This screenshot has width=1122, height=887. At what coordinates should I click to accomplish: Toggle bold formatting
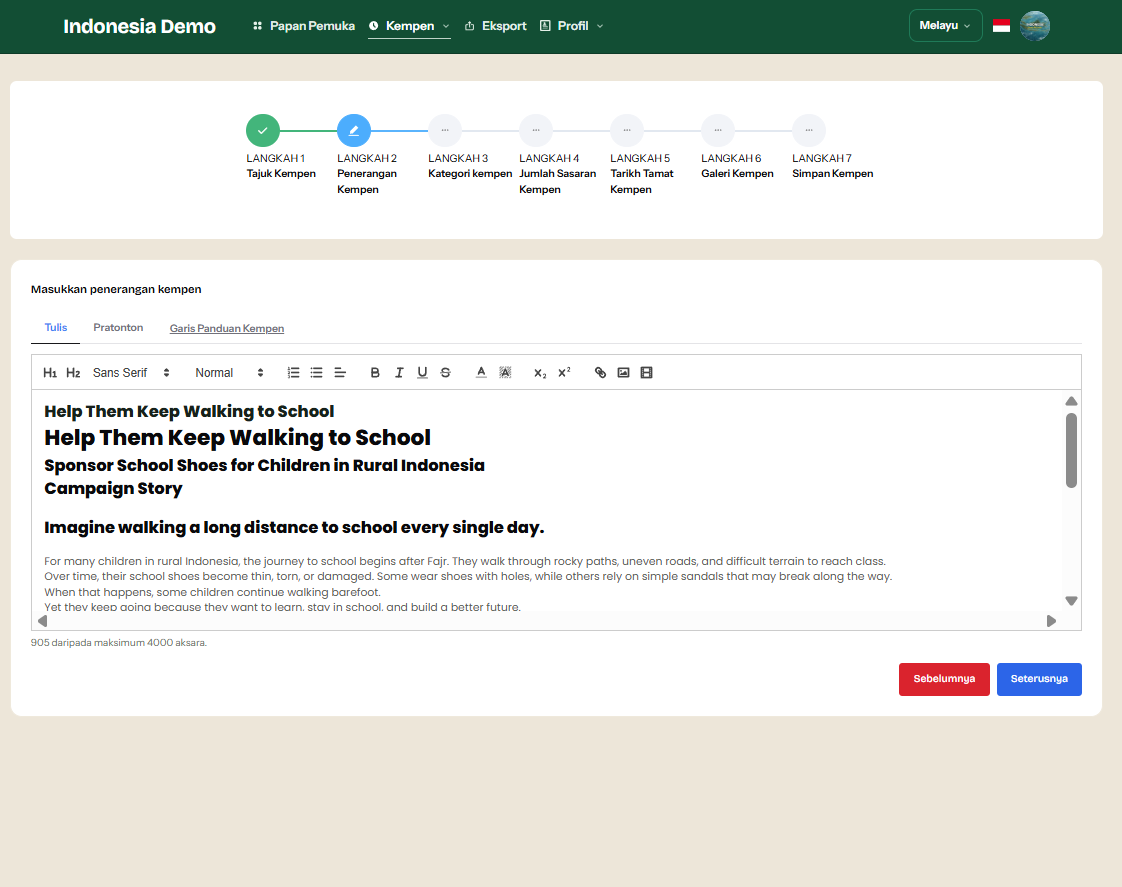[x=375, y=373]
